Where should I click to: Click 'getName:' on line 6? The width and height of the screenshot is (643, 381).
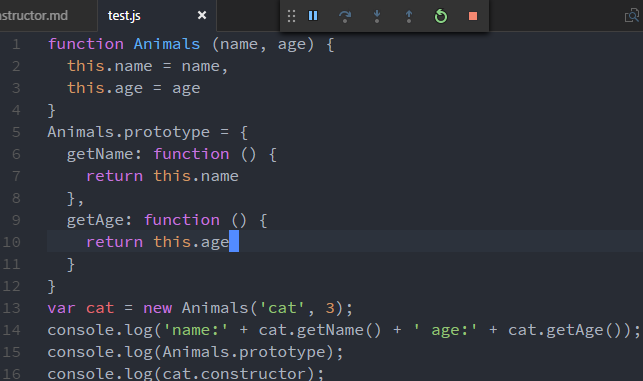pyautogui.click(x=104, y=154)
